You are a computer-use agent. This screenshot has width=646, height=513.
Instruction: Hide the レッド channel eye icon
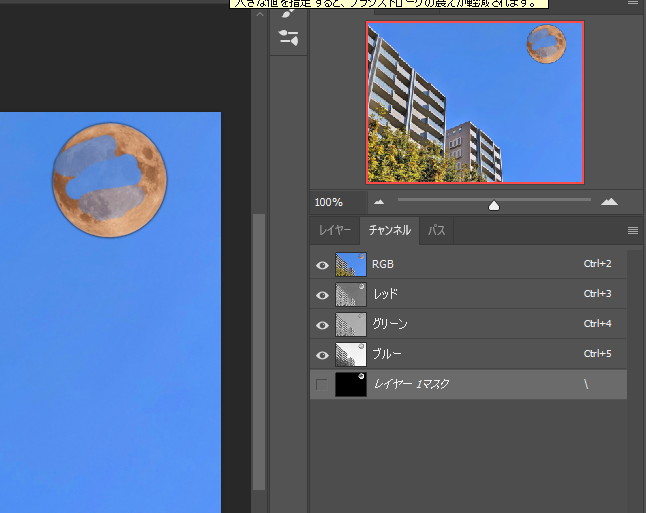pos(322,295)
